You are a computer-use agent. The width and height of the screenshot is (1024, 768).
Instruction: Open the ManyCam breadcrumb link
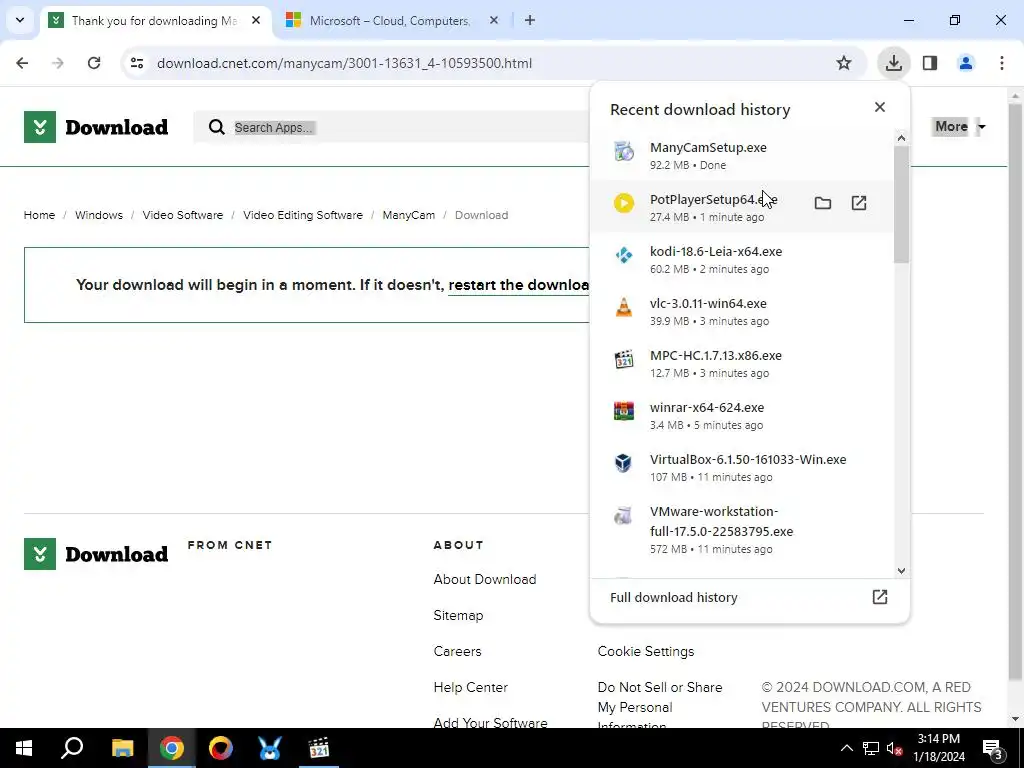409,215
